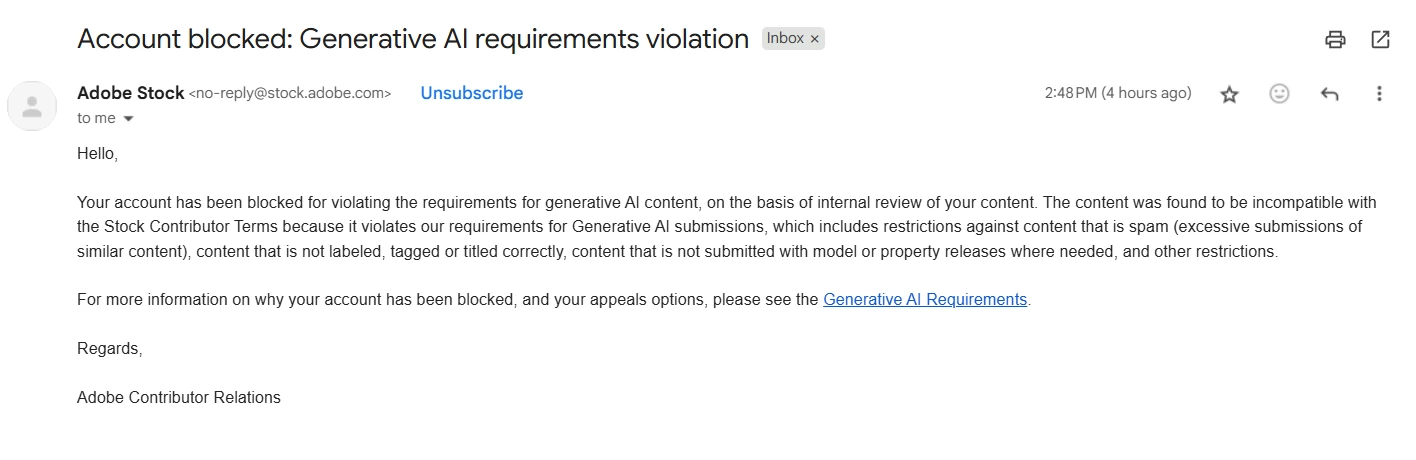Print this email with the printer icon

[x=1335, y=40]
